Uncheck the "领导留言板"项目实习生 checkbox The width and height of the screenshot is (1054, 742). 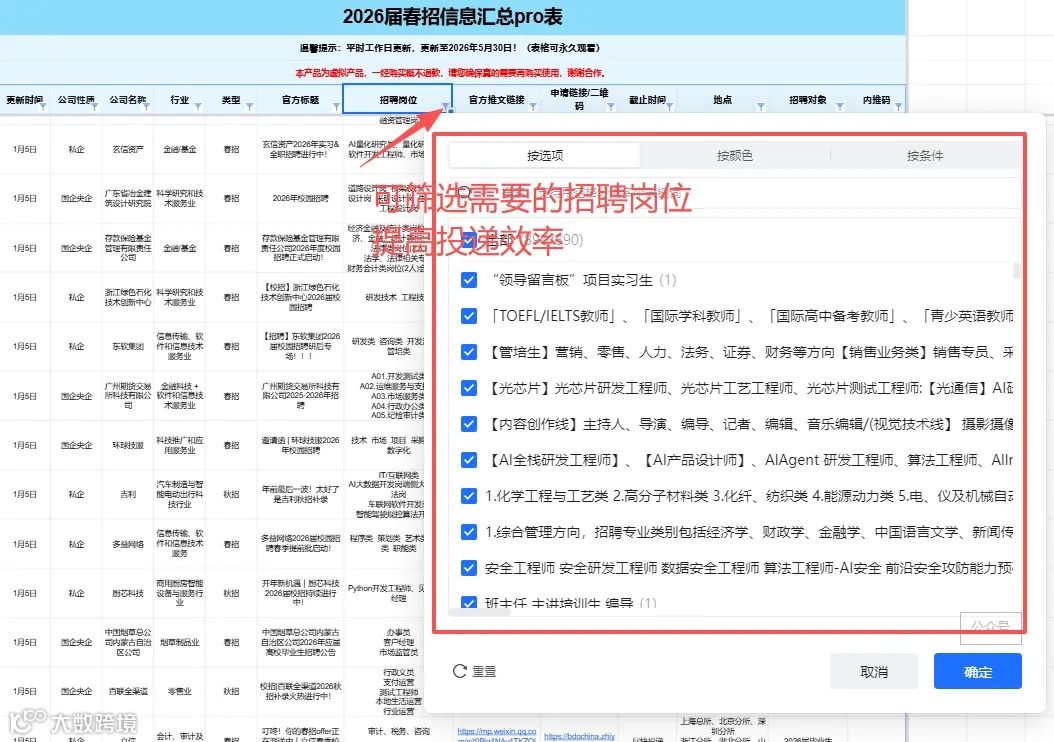(x=467, y=281)
